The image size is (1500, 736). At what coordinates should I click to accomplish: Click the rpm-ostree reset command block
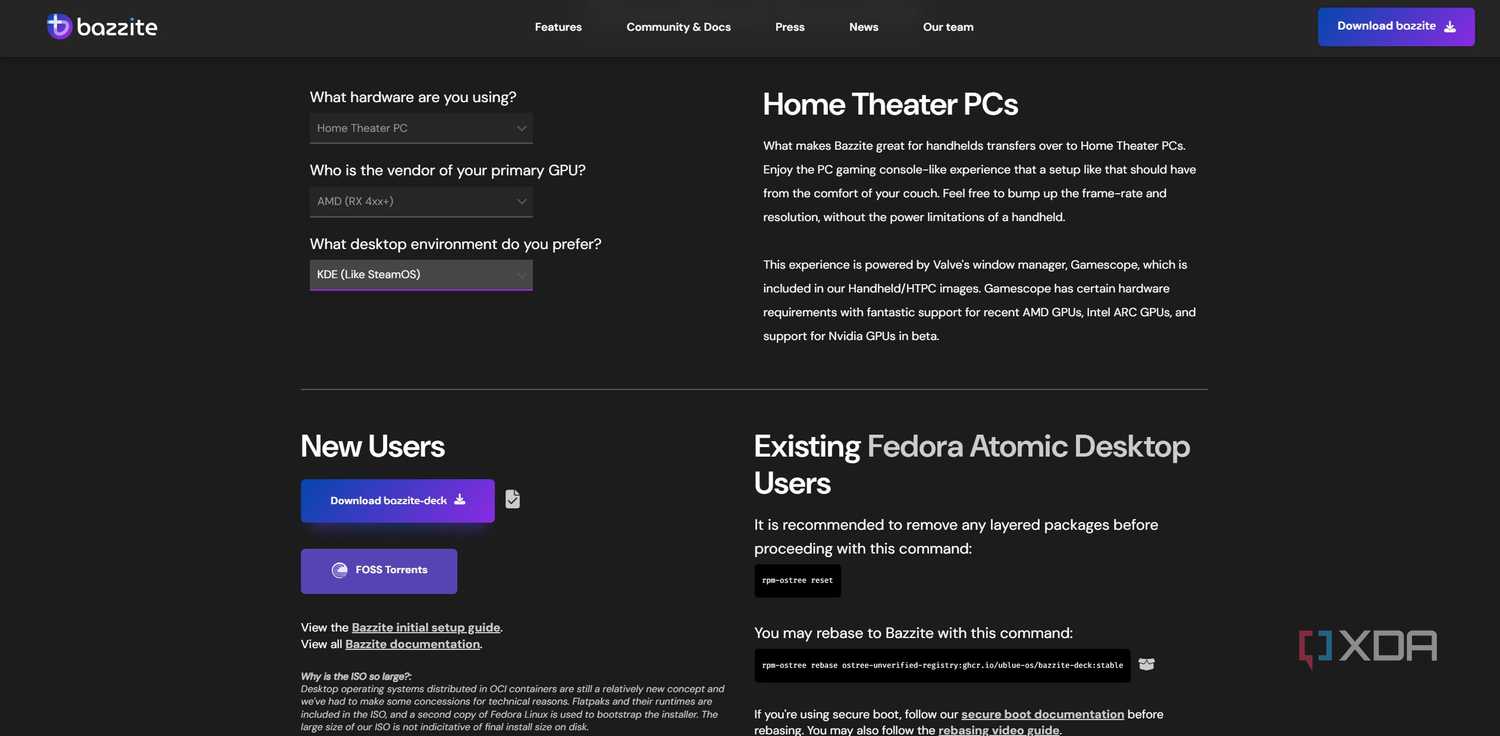pyautogui.click(x=797, y=581)
